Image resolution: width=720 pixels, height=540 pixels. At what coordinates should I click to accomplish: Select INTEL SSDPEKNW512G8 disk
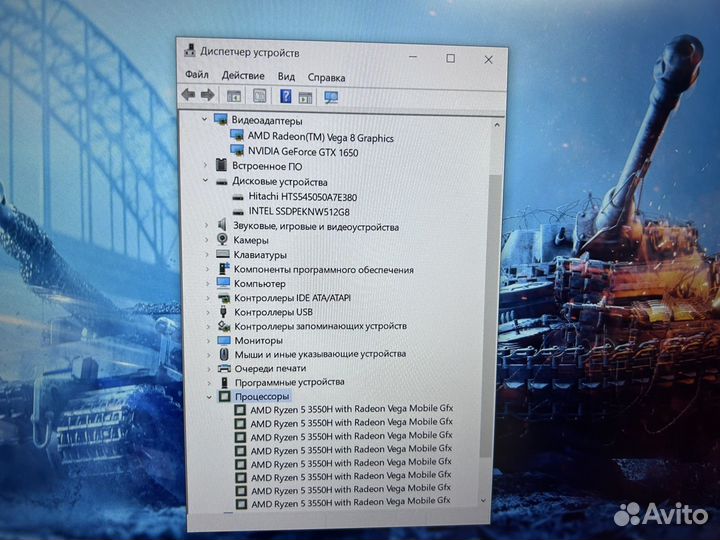(x=299, y=212)
